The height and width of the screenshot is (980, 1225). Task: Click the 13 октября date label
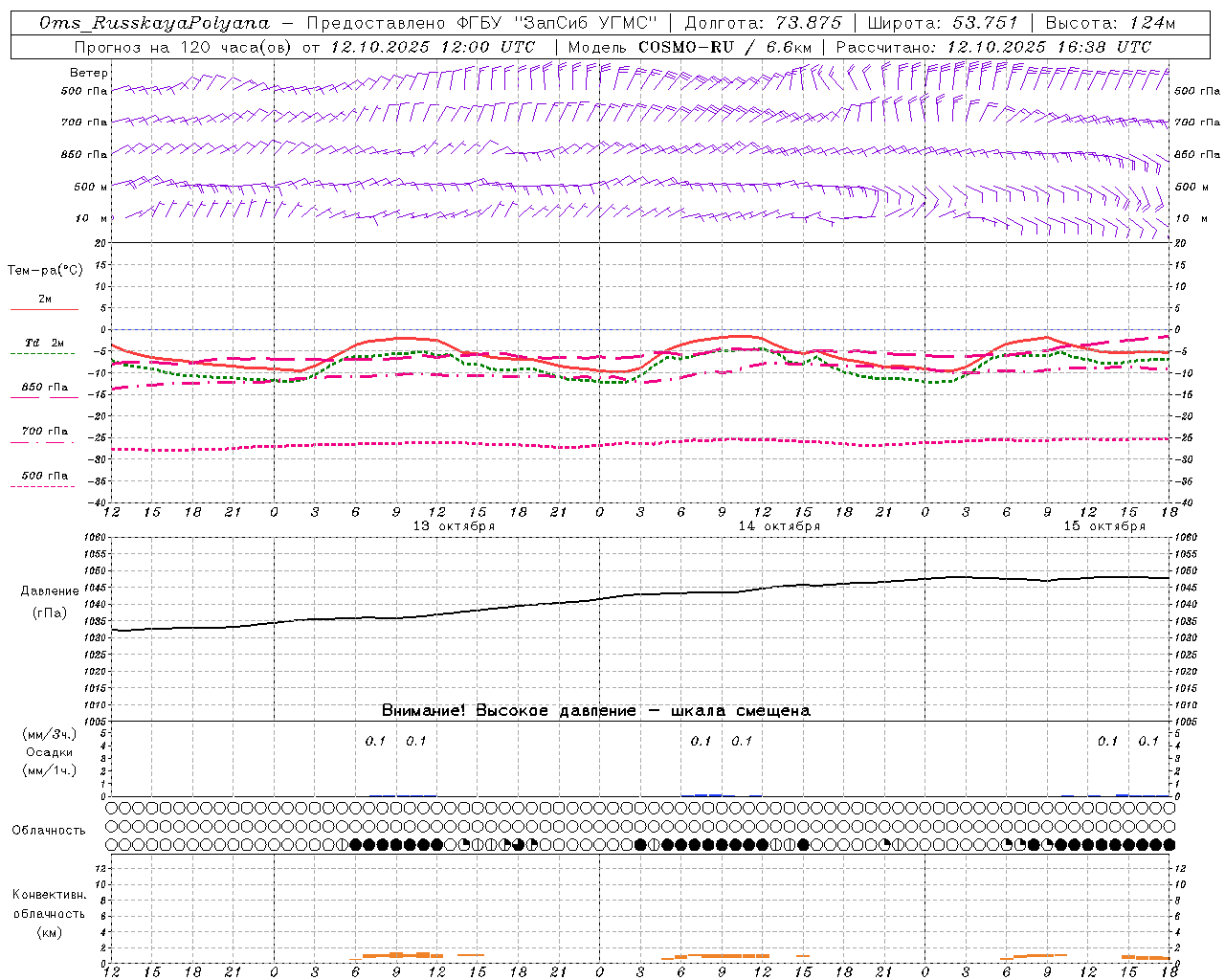[454, 526]
